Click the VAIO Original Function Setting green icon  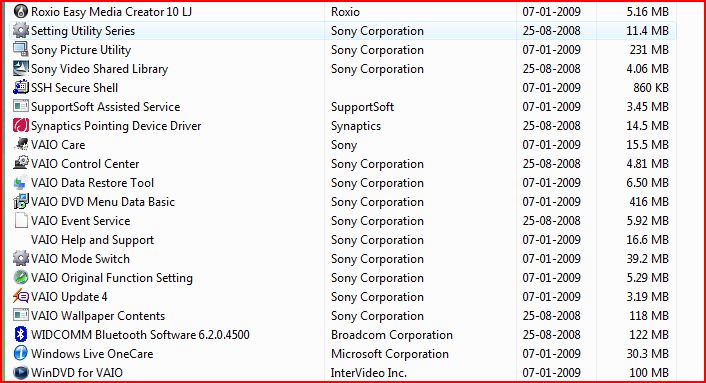[x=21, y=277]
